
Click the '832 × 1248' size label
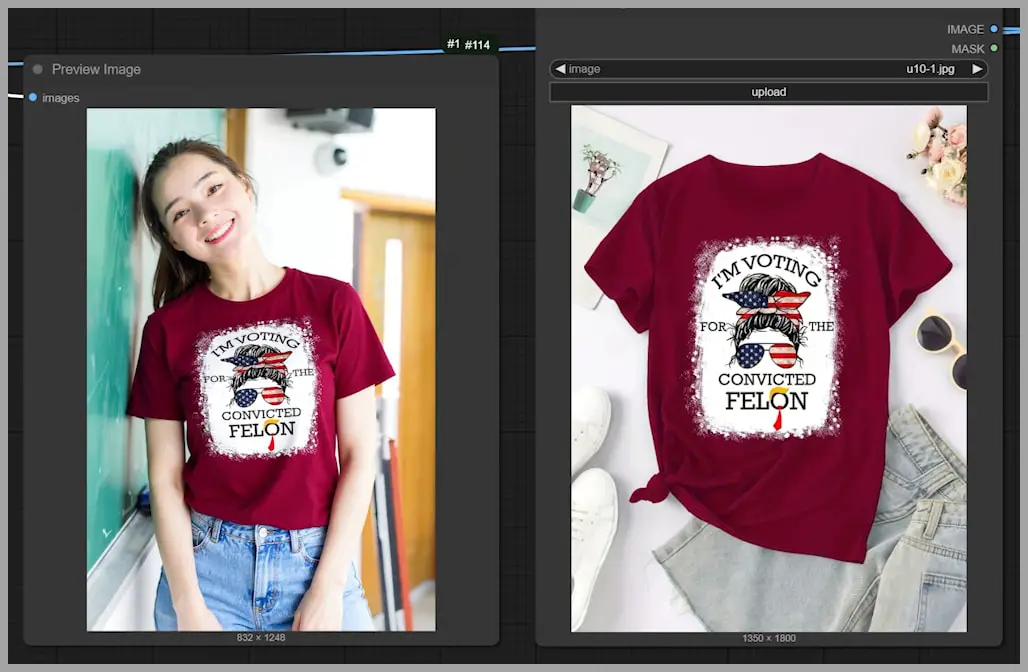pyautogui.click(x=261, y=637)
